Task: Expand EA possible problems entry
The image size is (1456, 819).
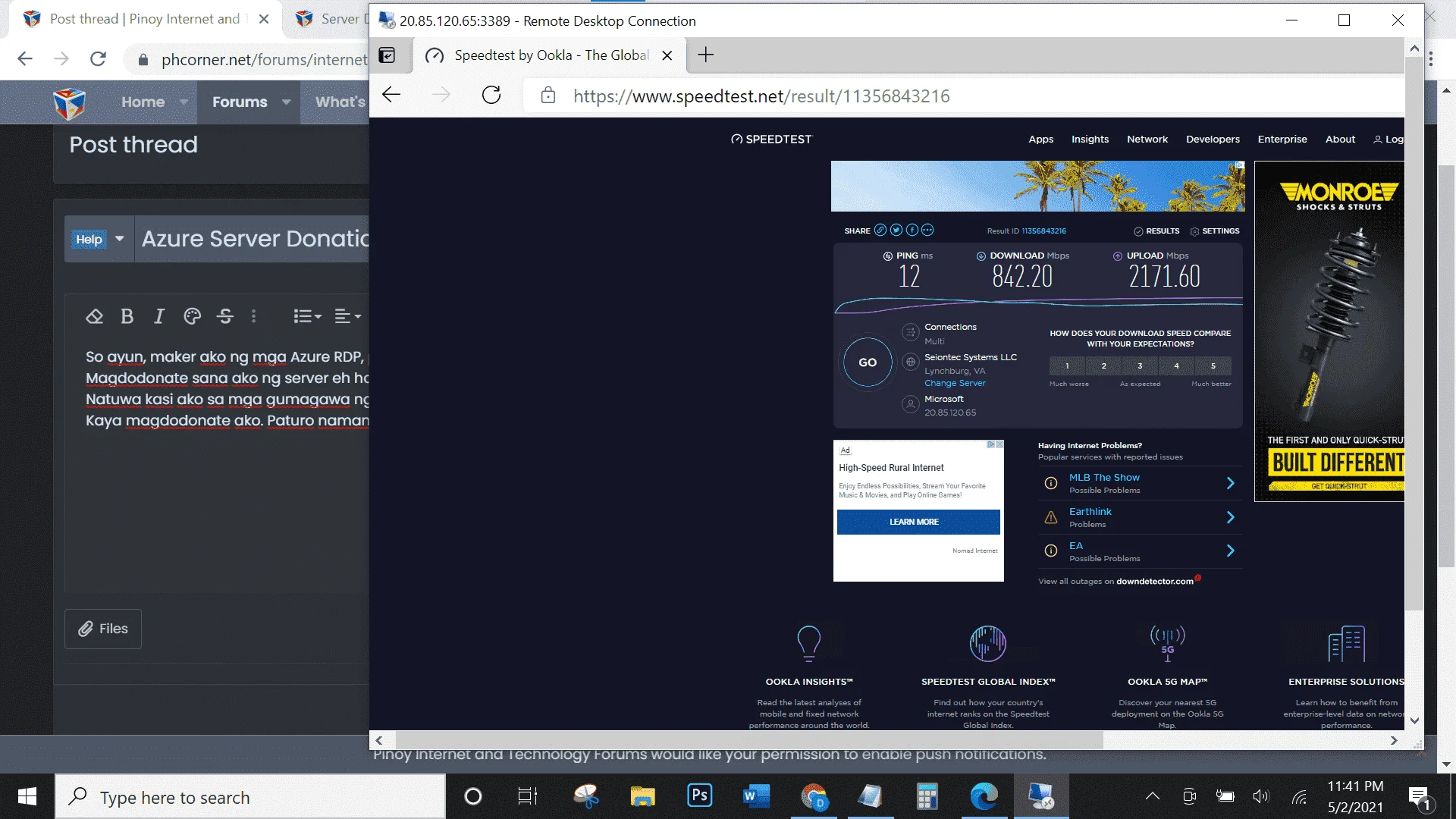Action: point(1140,551)
